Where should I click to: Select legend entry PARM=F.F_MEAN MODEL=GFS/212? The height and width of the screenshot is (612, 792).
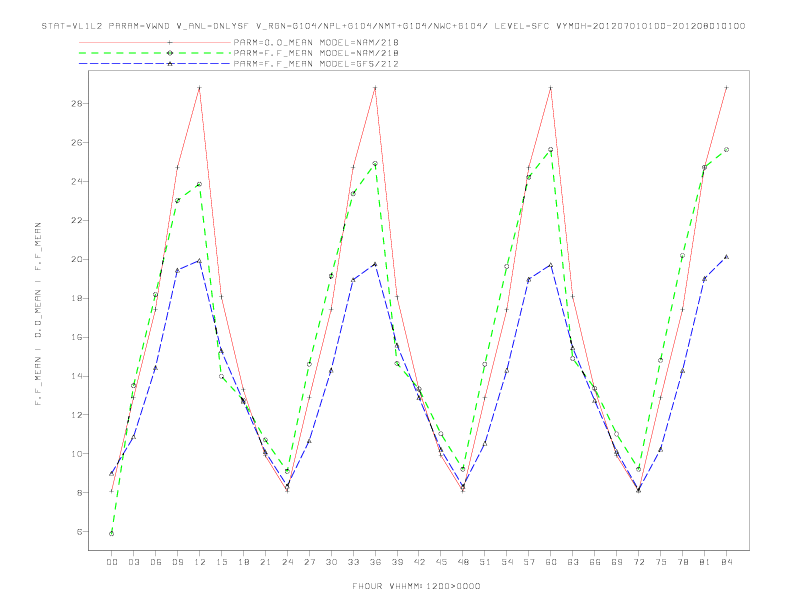point(316,64)
